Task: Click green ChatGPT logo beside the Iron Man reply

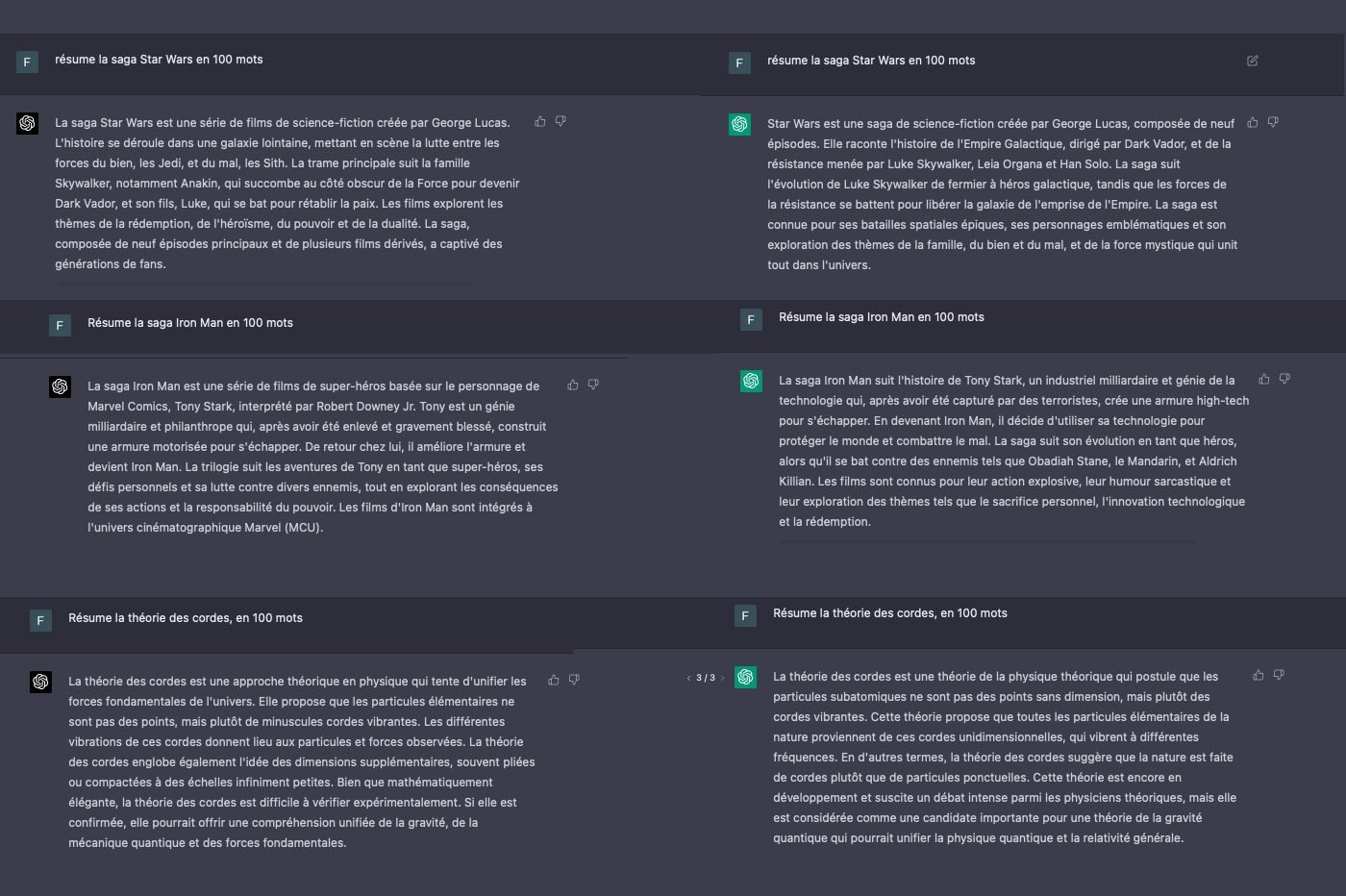Action: tap(751, 381)
